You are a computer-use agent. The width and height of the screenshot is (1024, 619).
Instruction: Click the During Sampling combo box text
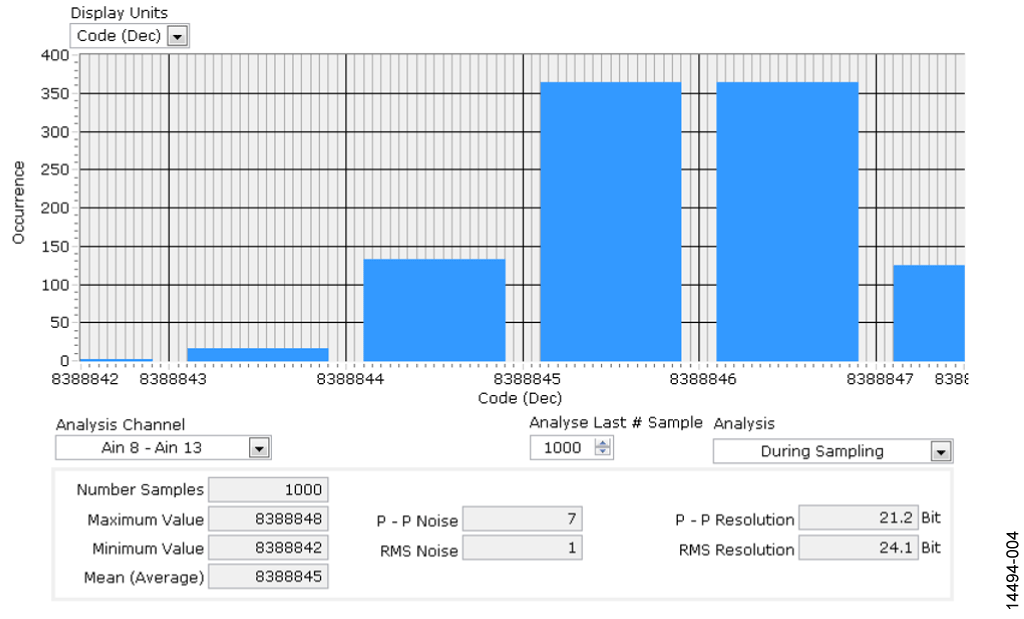[822, 451]
